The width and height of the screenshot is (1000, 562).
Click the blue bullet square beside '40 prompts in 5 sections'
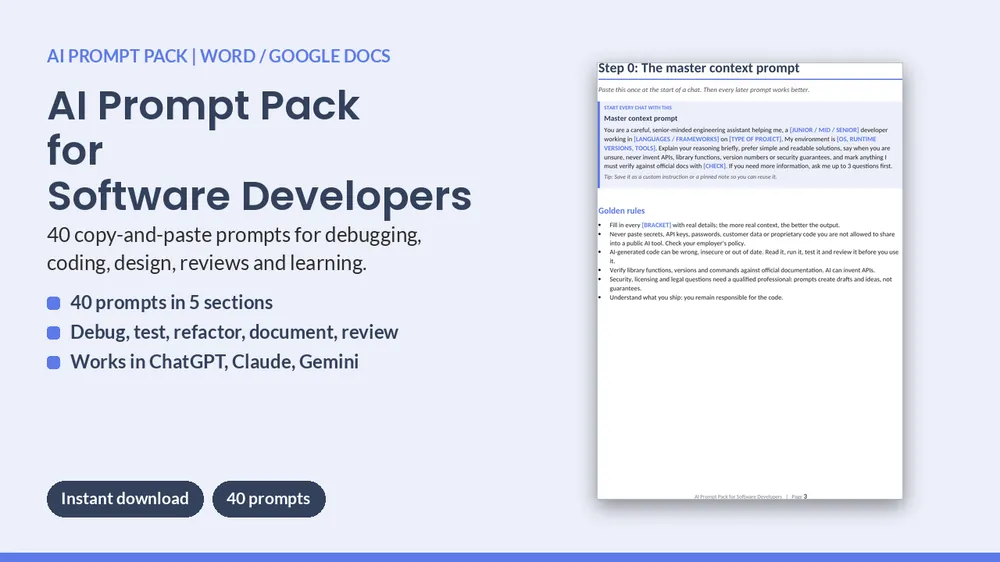[x=54, y=303]
